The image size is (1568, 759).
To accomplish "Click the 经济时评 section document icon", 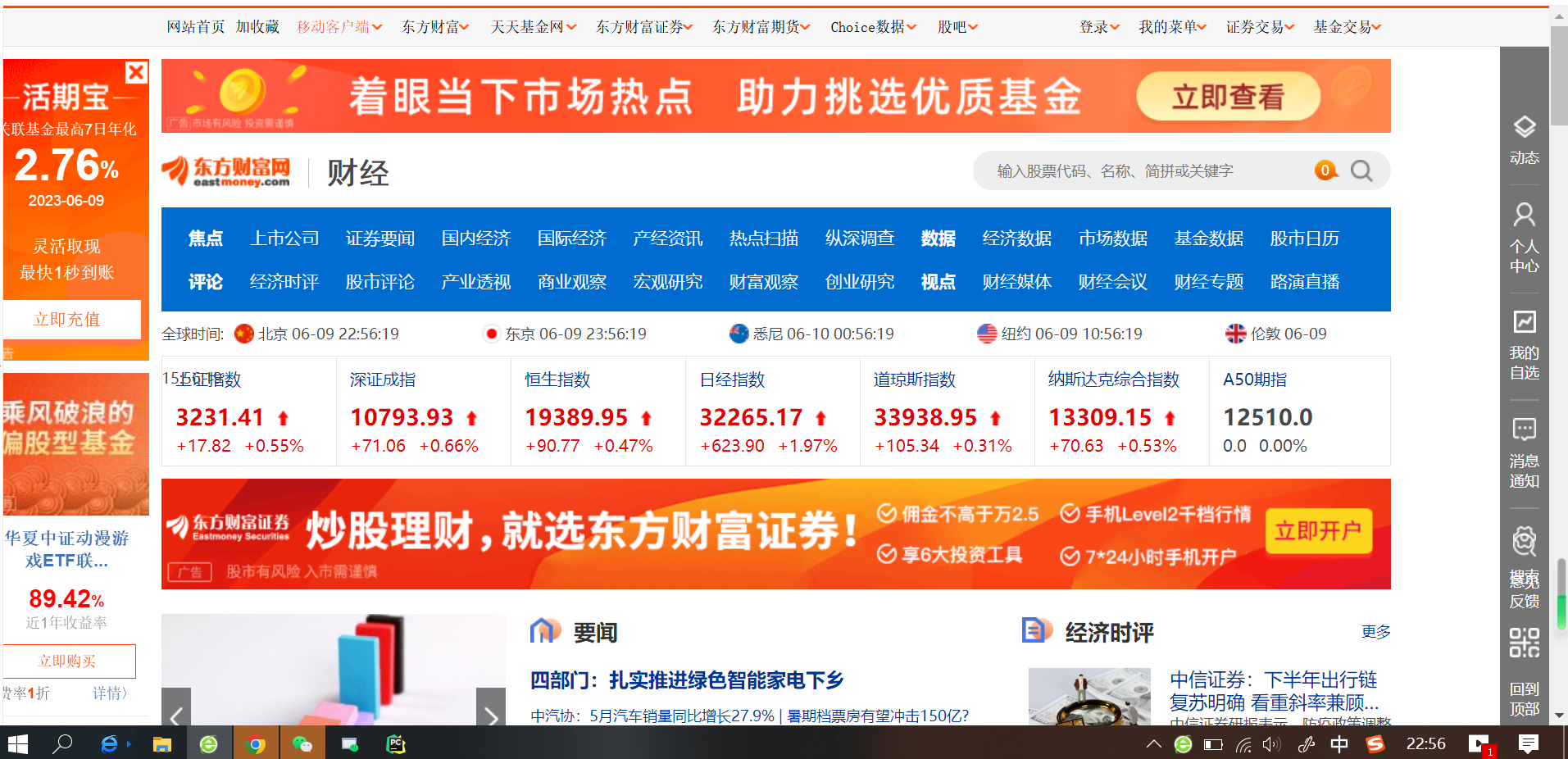I will [x=1037, y=630].
